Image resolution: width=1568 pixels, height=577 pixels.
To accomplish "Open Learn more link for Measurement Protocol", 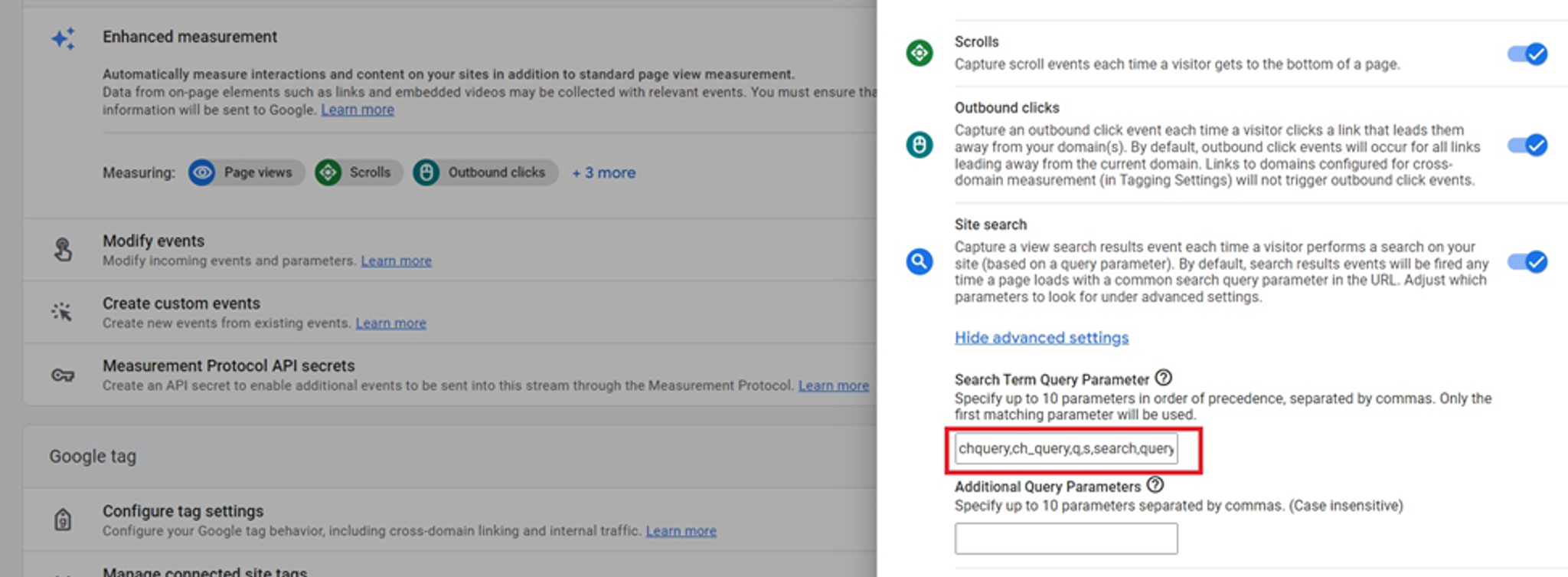I will coord(834,385).
